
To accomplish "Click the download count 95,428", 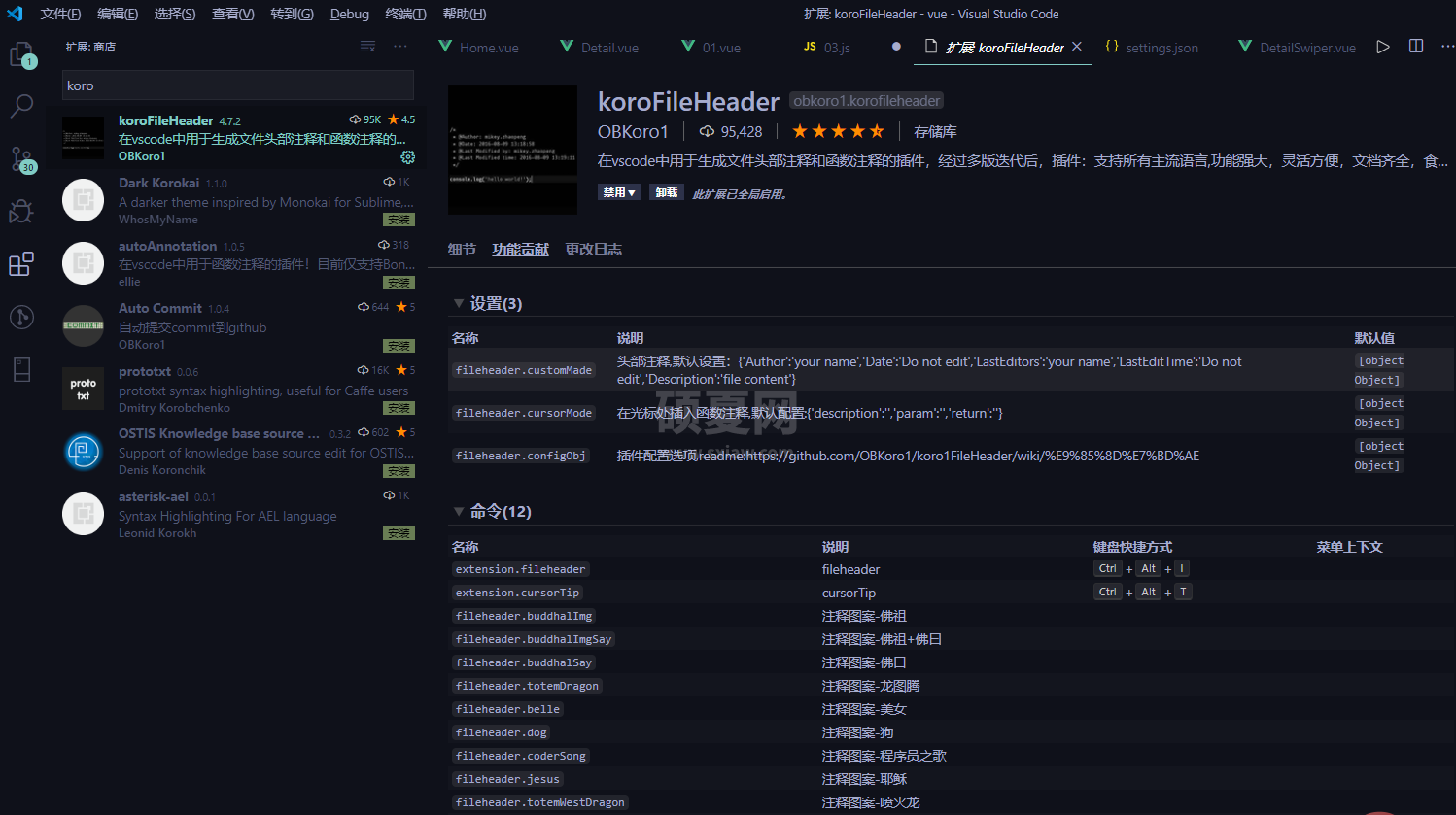I will point(731,131).
